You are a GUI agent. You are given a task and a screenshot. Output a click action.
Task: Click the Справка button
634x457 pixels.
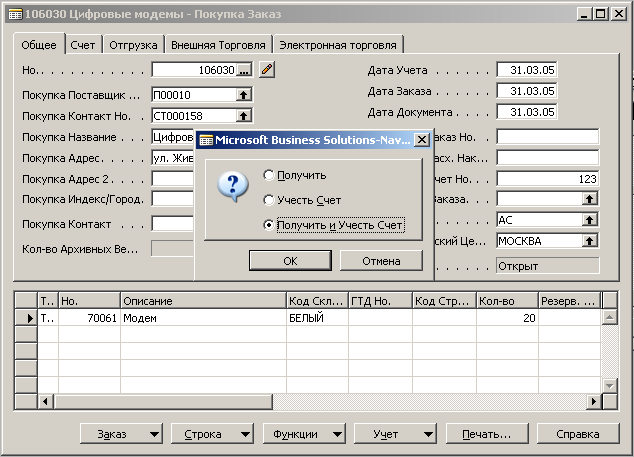578,434
